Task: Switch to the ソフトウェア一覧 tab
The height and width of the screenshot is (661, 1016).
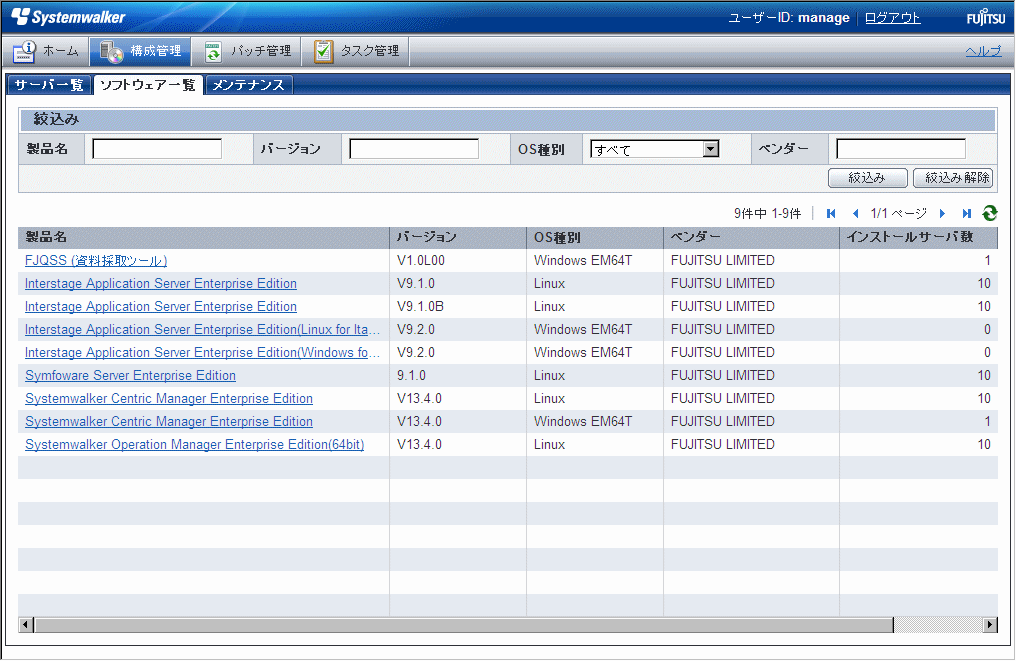Action: [148, 85]
